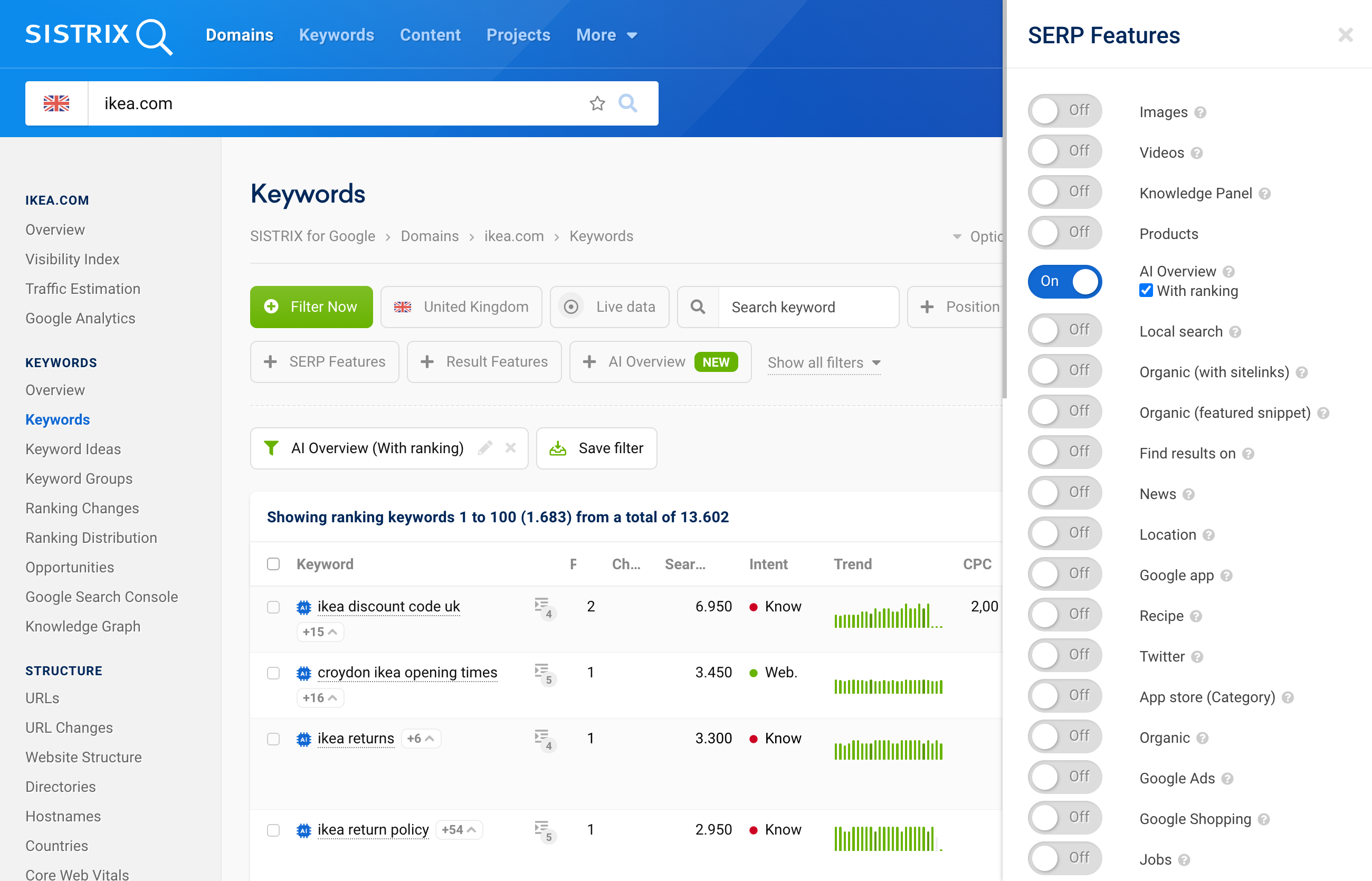1372x881 pixels.
Task: Toggle the Images SERP feature switch
Action: (x=1065, y=111)
